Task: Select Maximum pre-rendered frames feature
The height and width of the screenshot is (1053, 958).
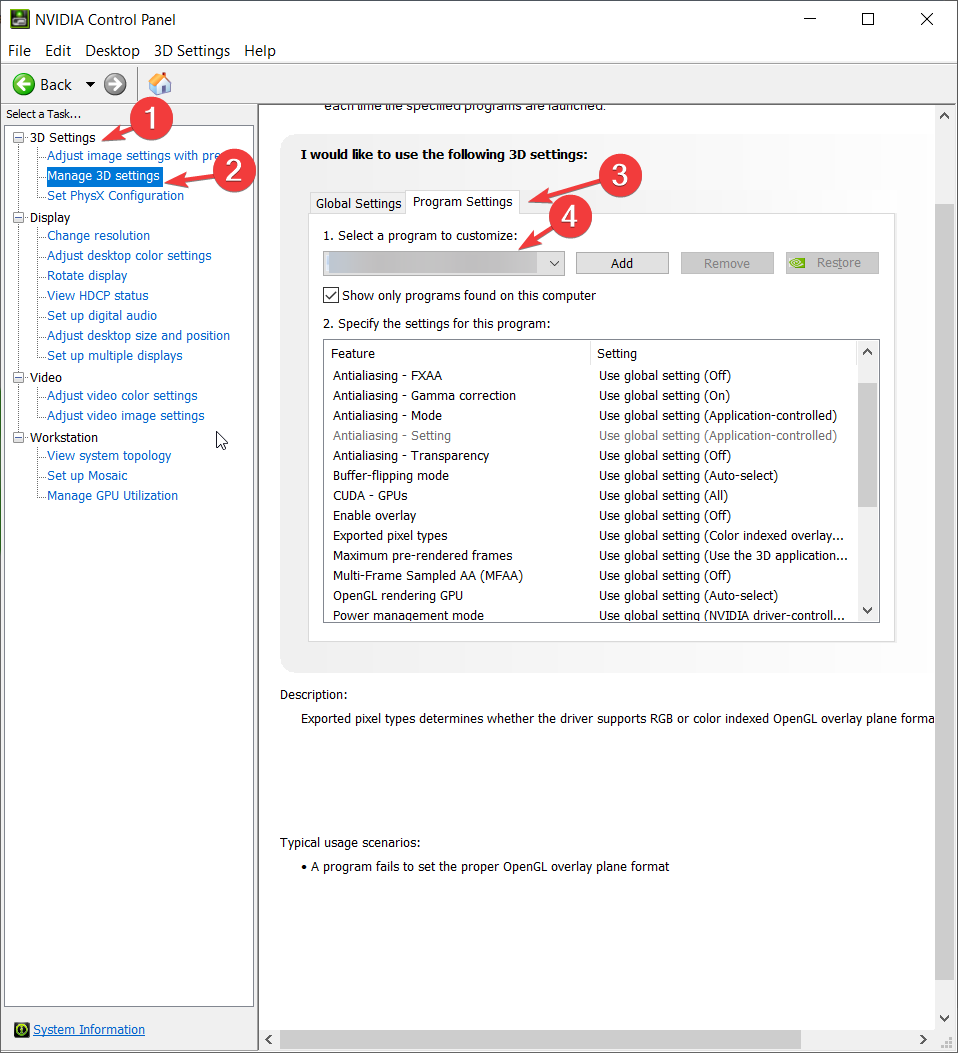Action: click(x=591, y=555)
